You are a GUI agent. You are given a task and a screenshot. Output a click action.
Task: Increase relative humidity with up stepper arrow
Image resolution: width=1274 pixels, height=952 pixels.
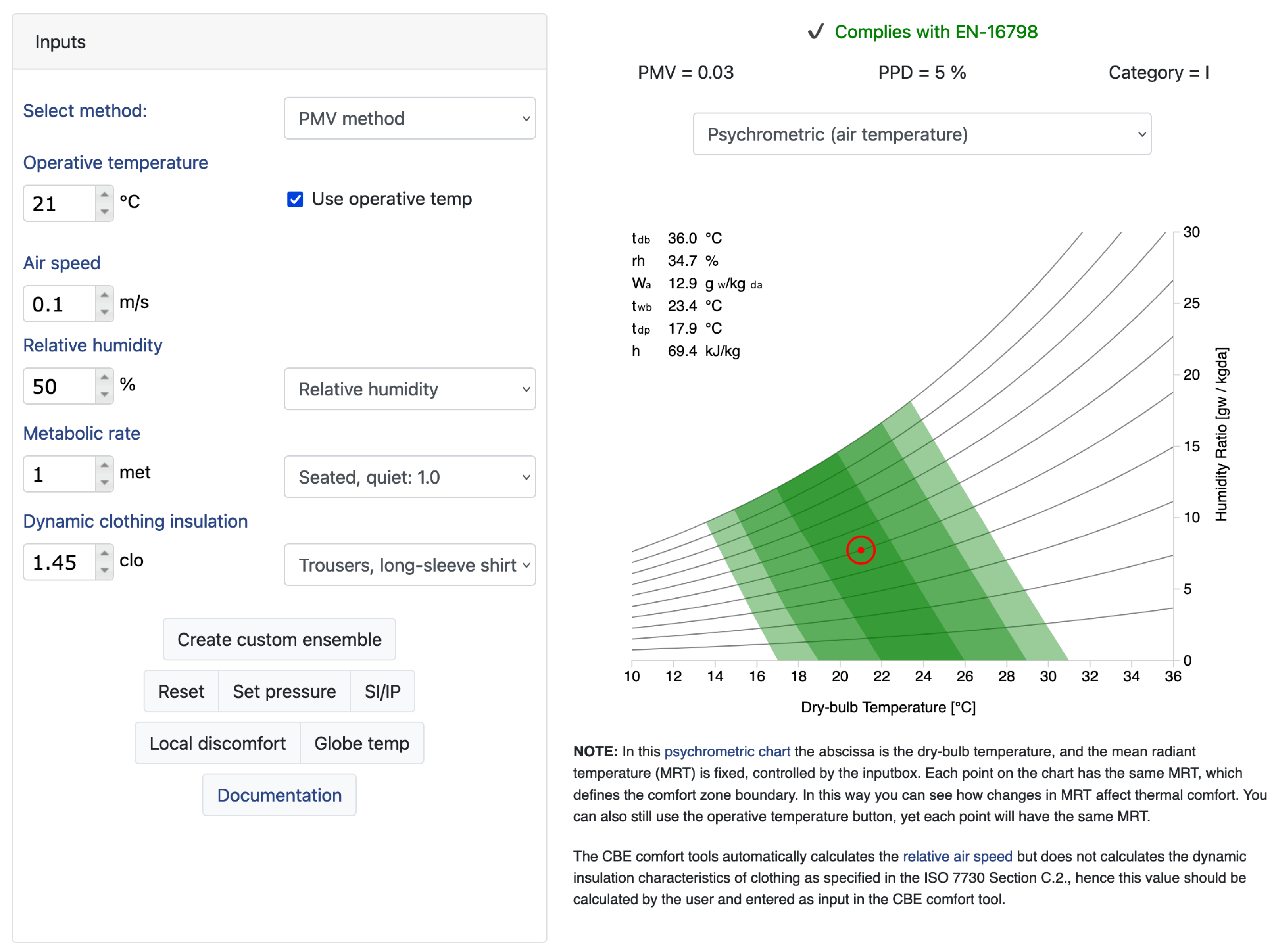click(104, 377)
